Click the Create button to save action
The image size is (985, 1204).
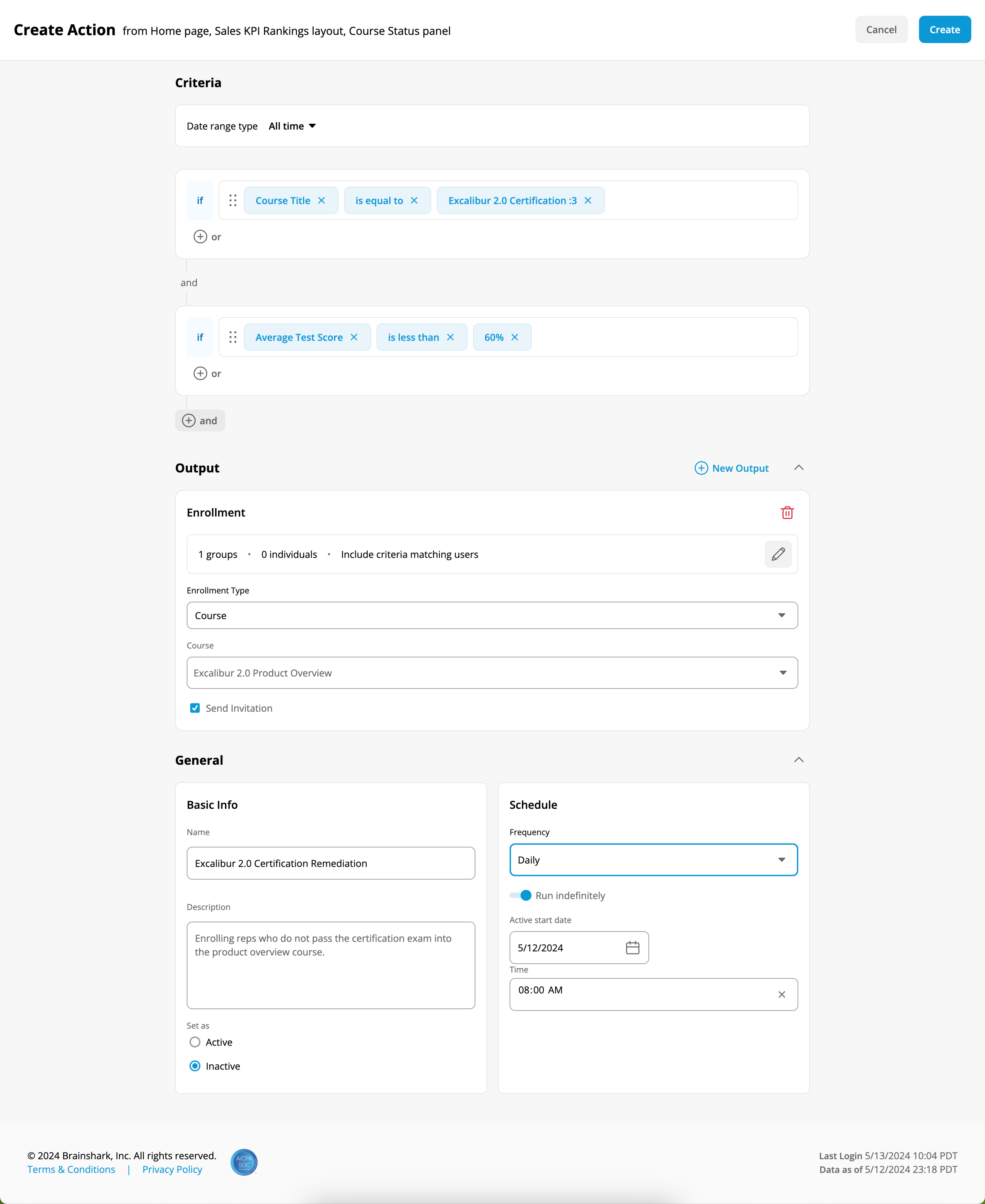944,29
